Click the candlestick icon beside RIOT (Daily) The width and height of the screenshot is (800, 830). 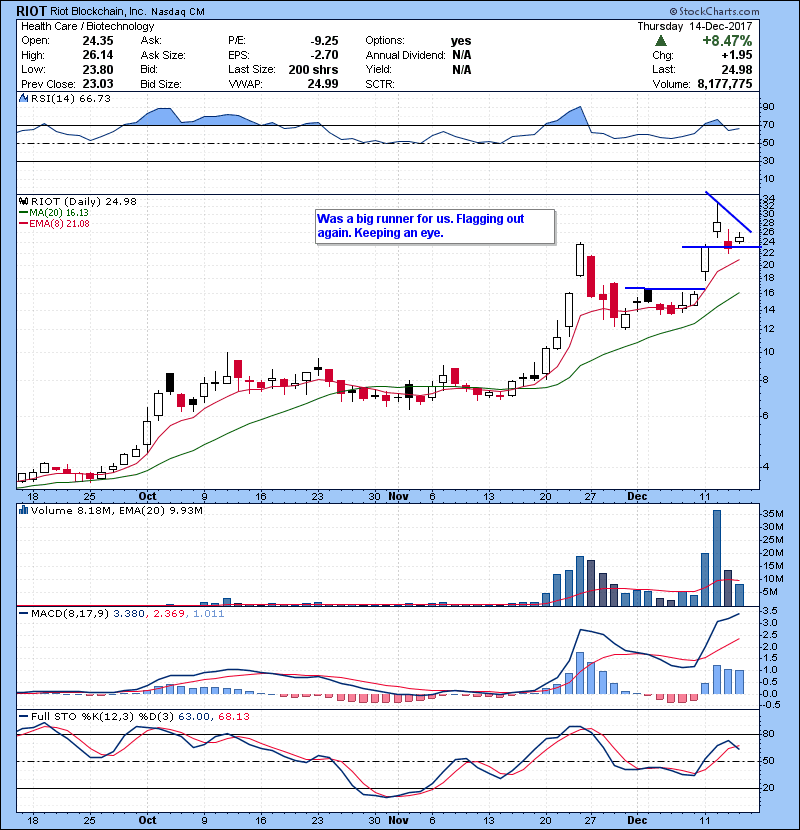point(23,201)
